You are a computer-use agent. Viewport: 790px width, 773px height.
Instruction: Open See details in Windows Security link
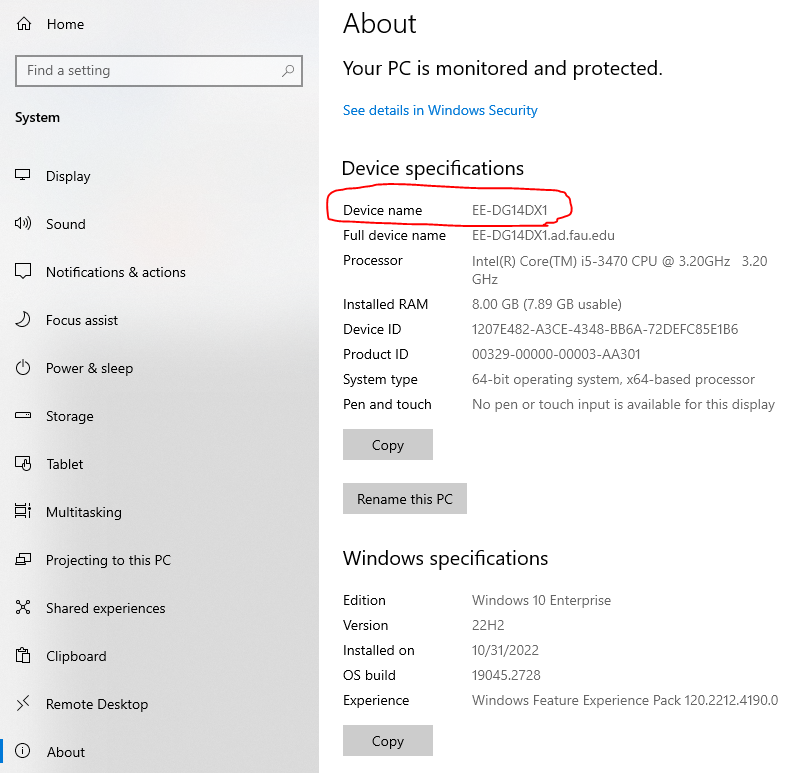(440, 110)
